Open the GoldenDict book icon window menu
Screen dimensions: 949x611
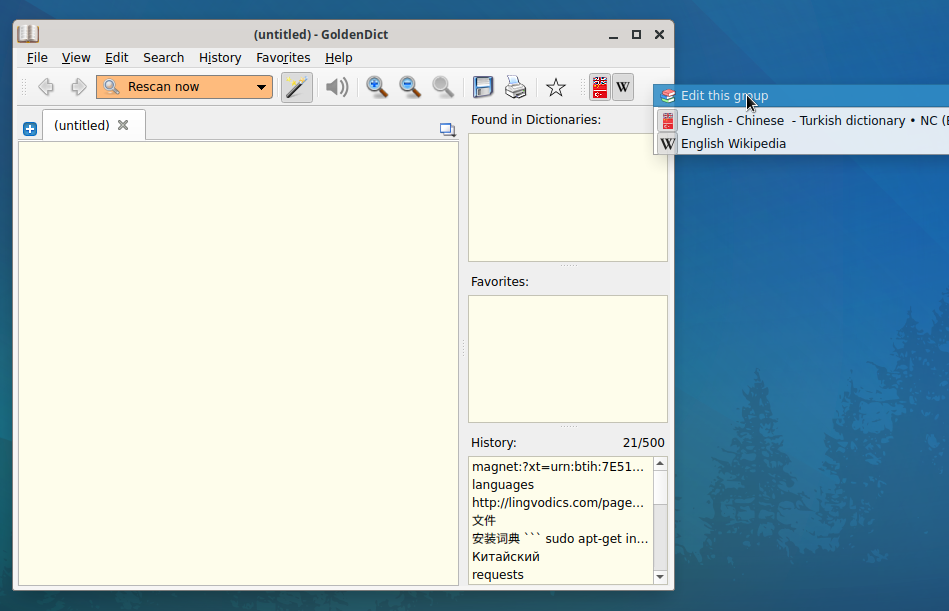28,34
